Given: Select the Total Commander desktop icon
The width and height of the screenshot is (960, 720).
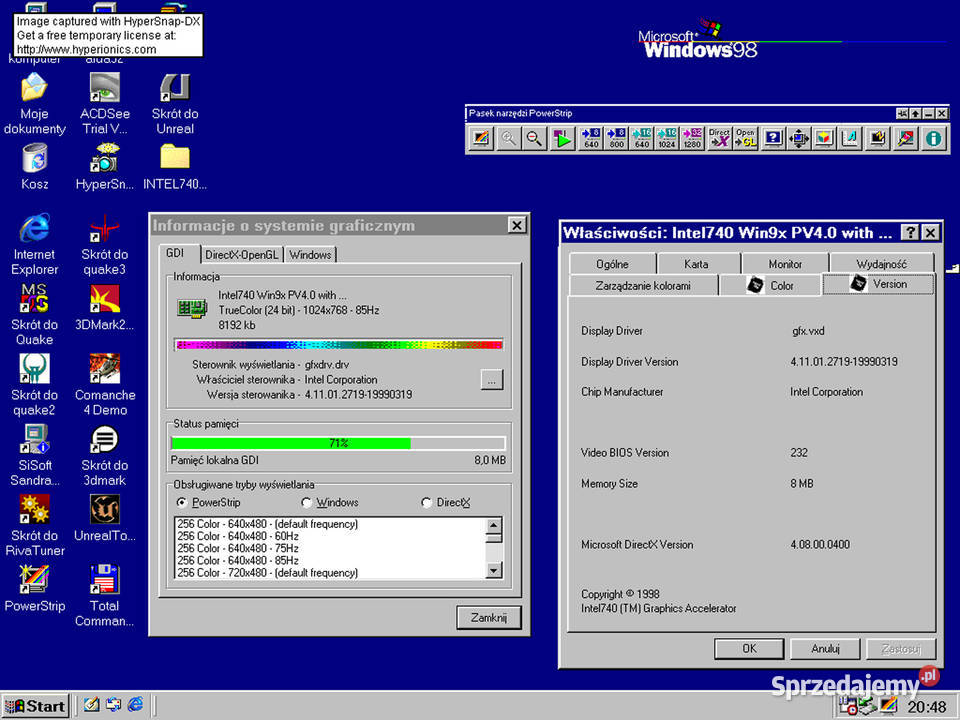Looking at the screenshot, I should point(104,596).
